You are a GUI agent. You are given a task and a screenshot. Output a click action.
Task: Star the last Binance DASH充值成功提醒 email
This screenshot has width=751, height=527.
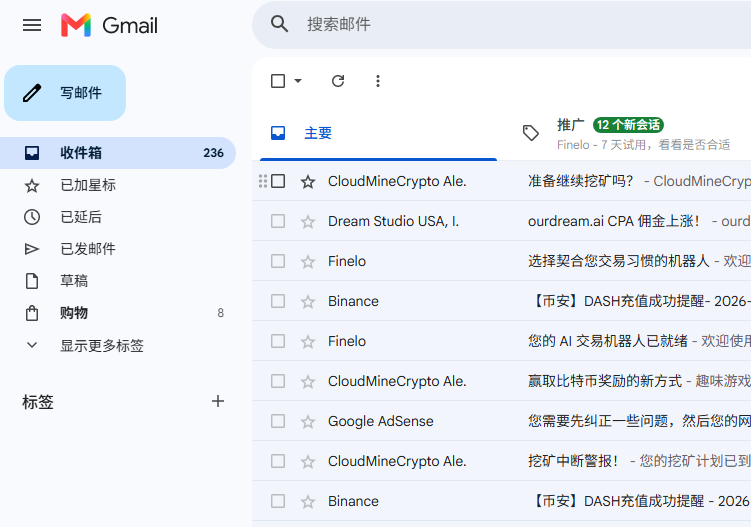click(308, 502)
